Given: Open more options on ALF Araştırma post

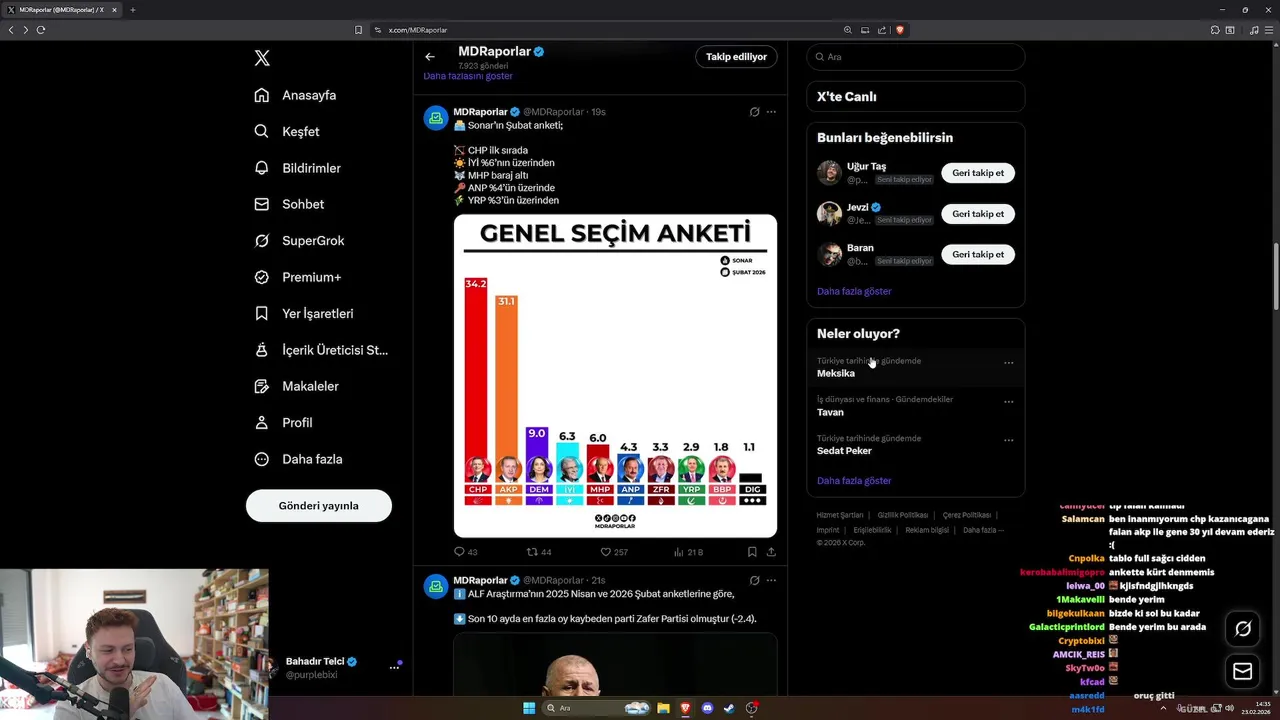Looking at the screenshot, I should [x=771, y=580].
